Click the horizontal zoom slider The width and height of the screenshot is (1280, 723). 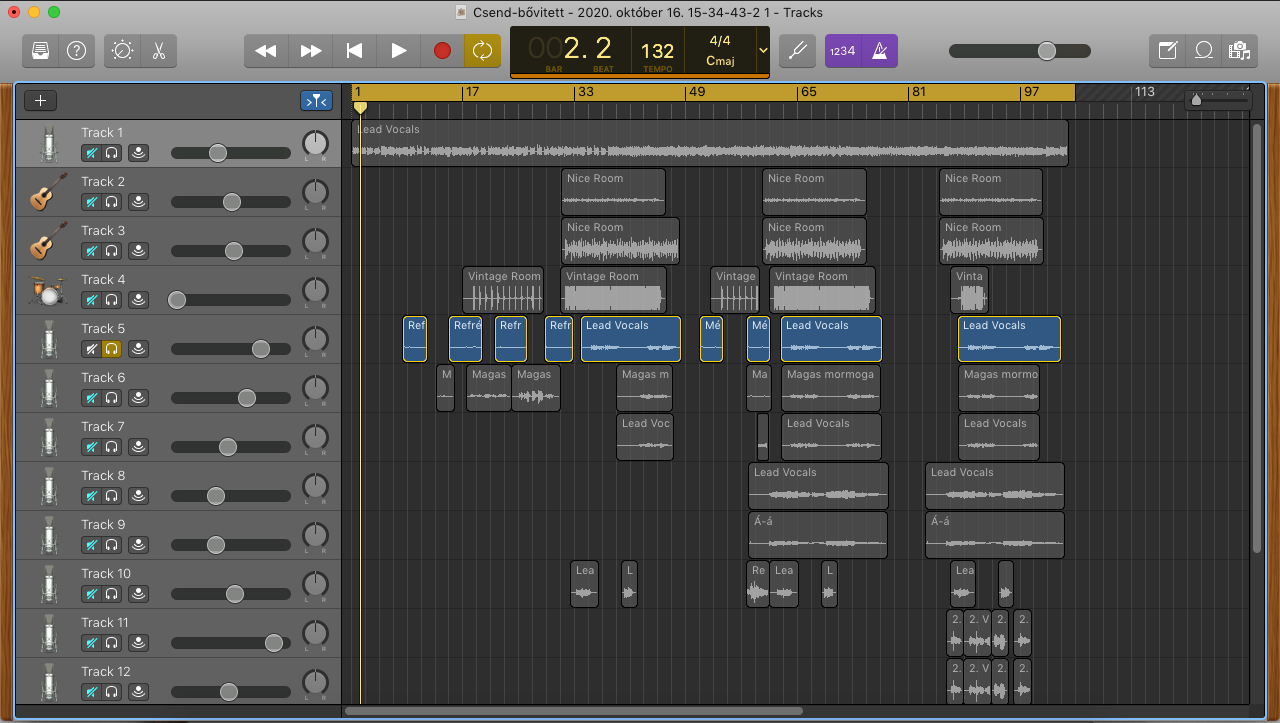tap(1218, 99)
